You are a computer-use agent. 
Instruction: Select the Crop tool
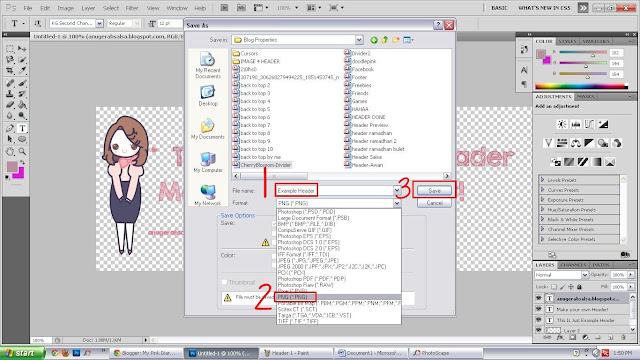10,71
